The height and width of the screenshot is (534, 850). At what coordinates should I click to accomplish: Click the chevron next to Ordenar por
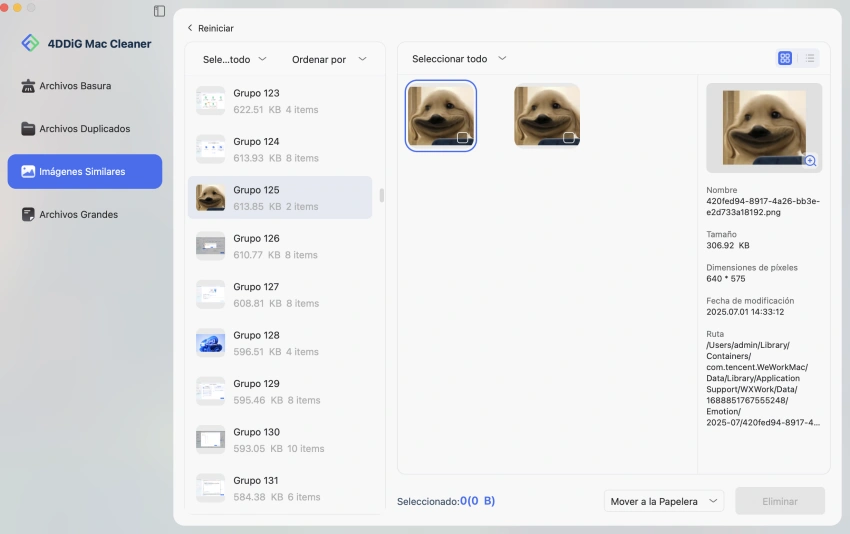coord(362,59)
